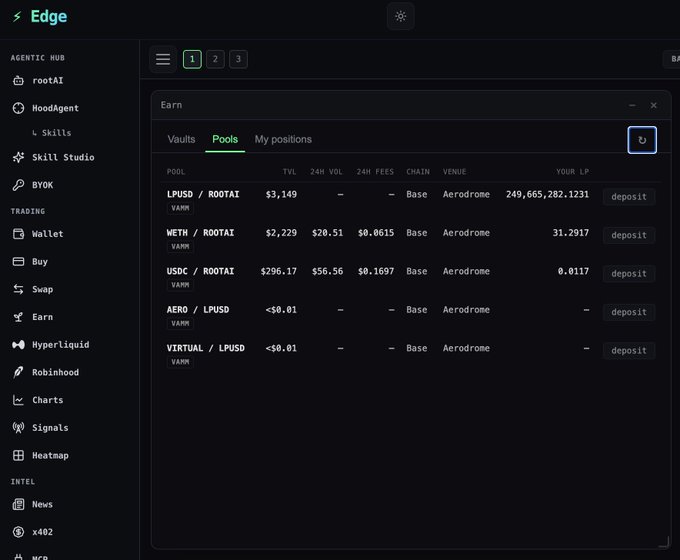This screenshot has height=560, width=680.
Task: Deposit into WETH / ROOTAI pool
Action: (x=629, y=235)
